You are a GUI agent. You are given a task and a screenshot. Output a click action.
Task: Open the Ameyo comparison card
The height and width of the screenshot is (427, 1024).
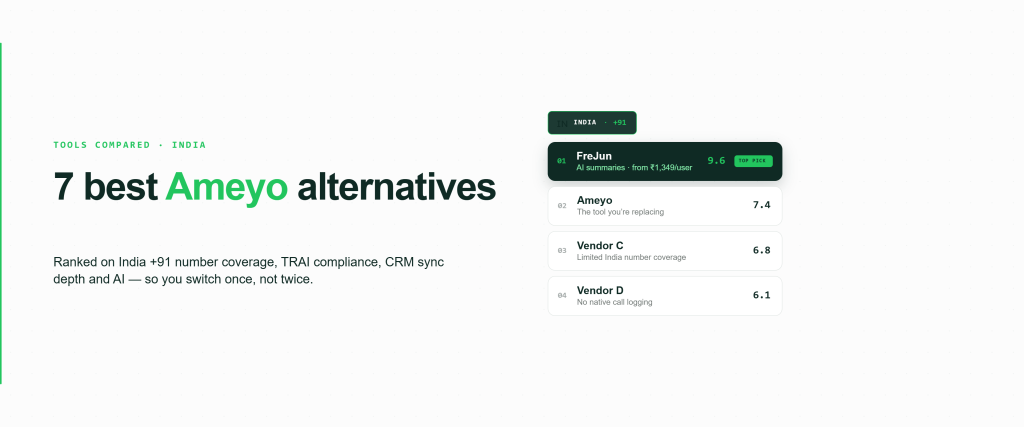(x=665, y=206)
